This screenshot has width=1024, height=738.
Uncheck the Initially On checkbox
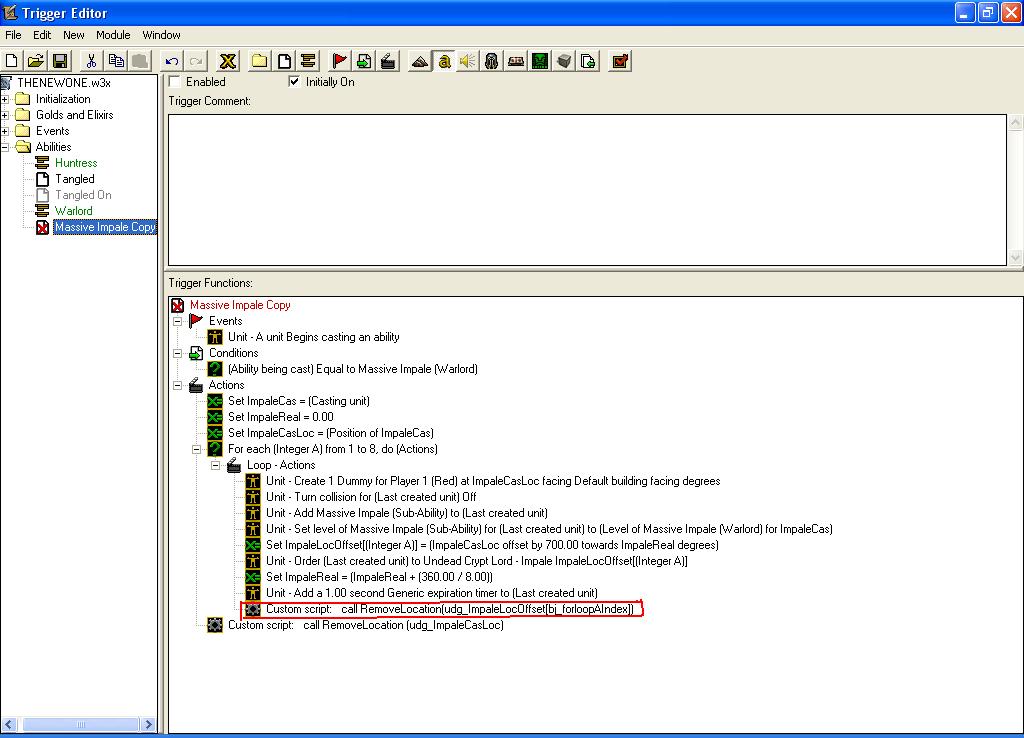point(294,82)
